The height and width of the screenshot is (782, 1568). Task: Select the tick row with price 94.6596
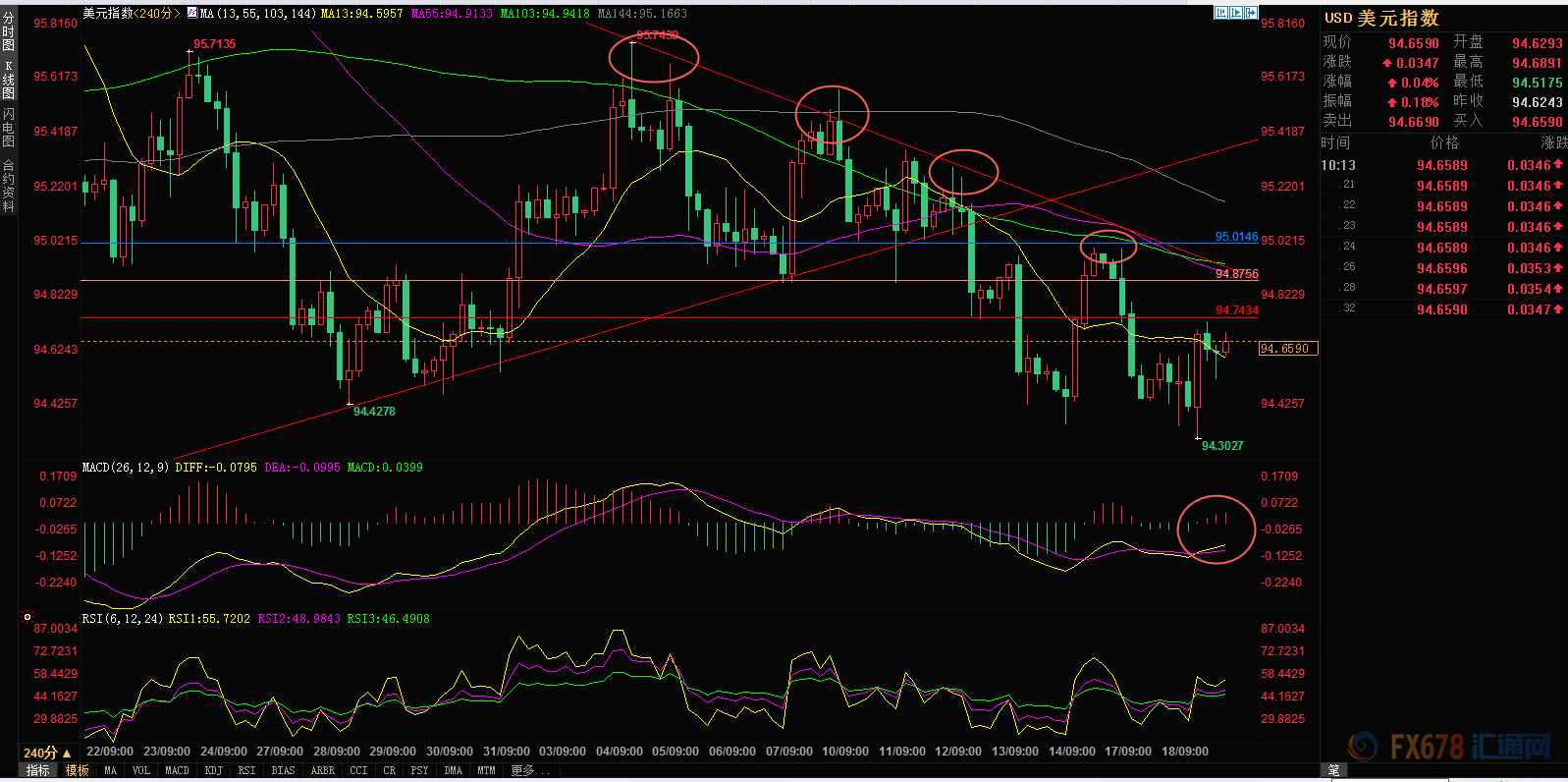point(1443,268)
